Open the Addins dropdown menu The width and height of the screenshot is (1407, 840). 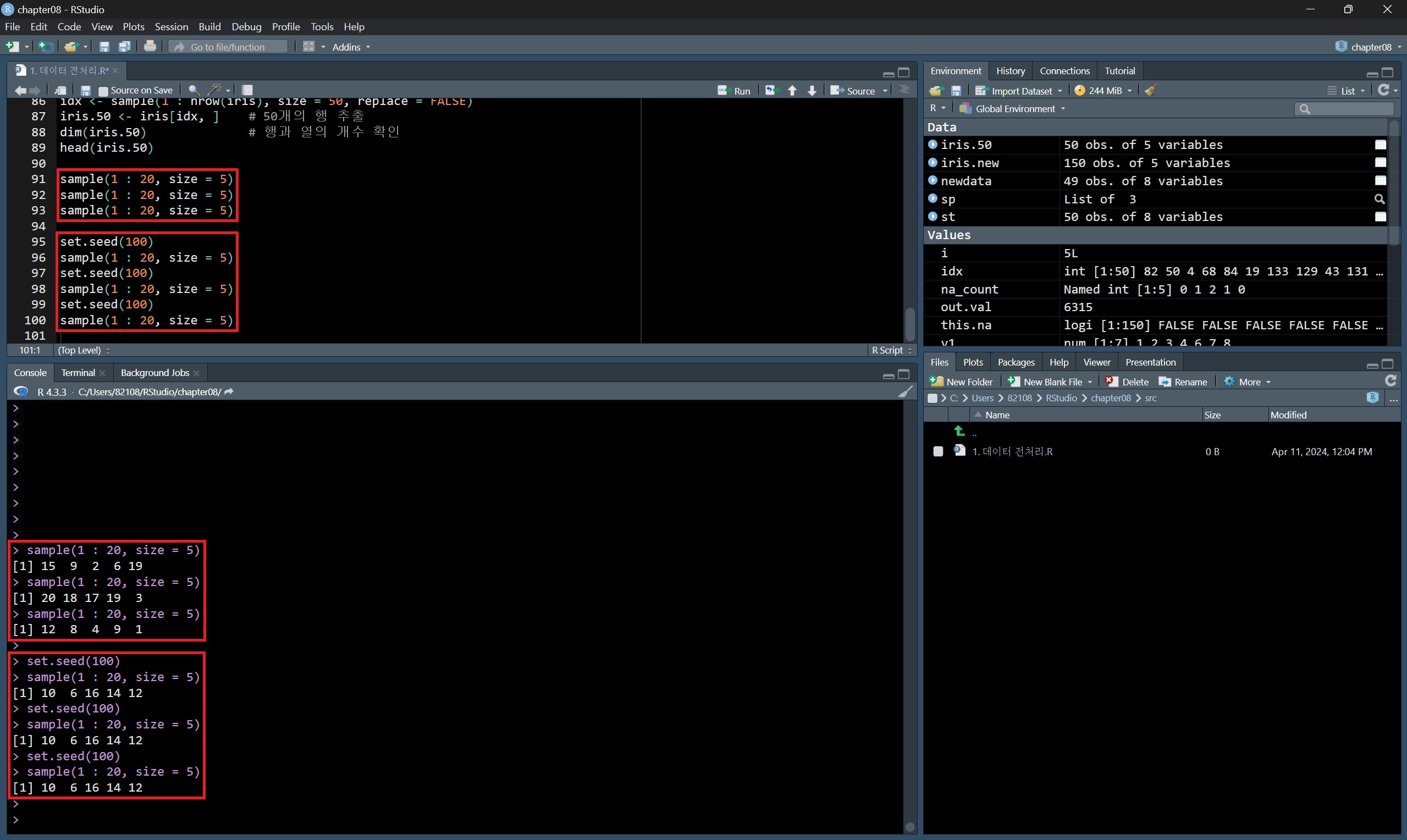coord(351,47)
